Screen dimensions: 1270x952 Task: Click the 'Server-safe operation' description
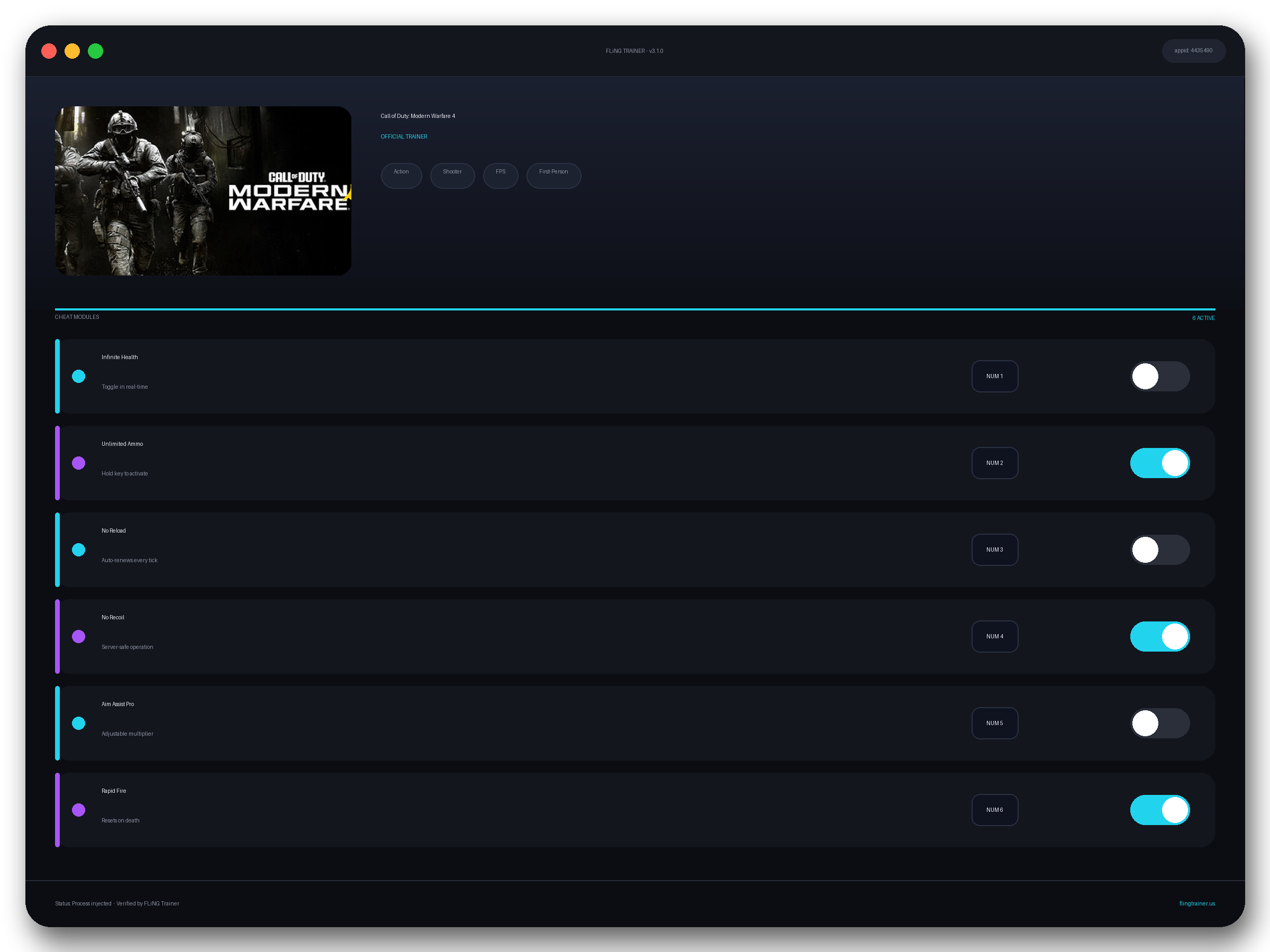pos(128,647)
